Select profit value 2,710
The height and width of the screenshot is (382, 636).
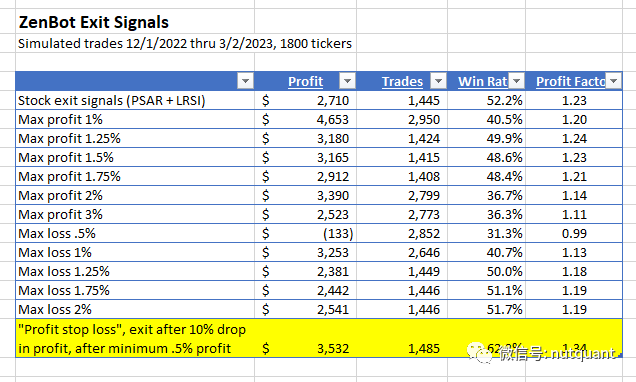333,101
